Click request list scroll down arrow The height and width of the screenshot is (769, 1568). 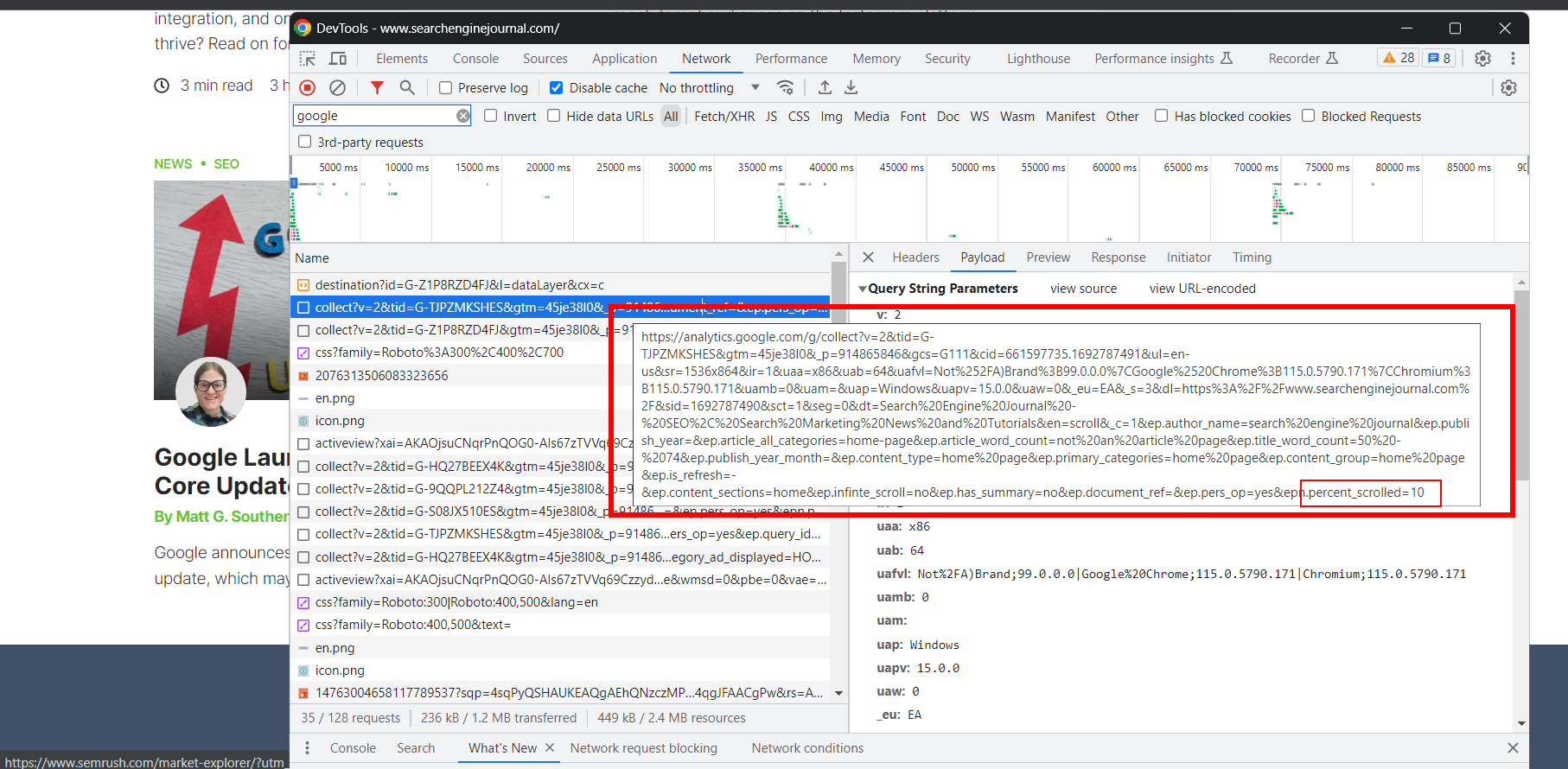(x=838, y=693)
